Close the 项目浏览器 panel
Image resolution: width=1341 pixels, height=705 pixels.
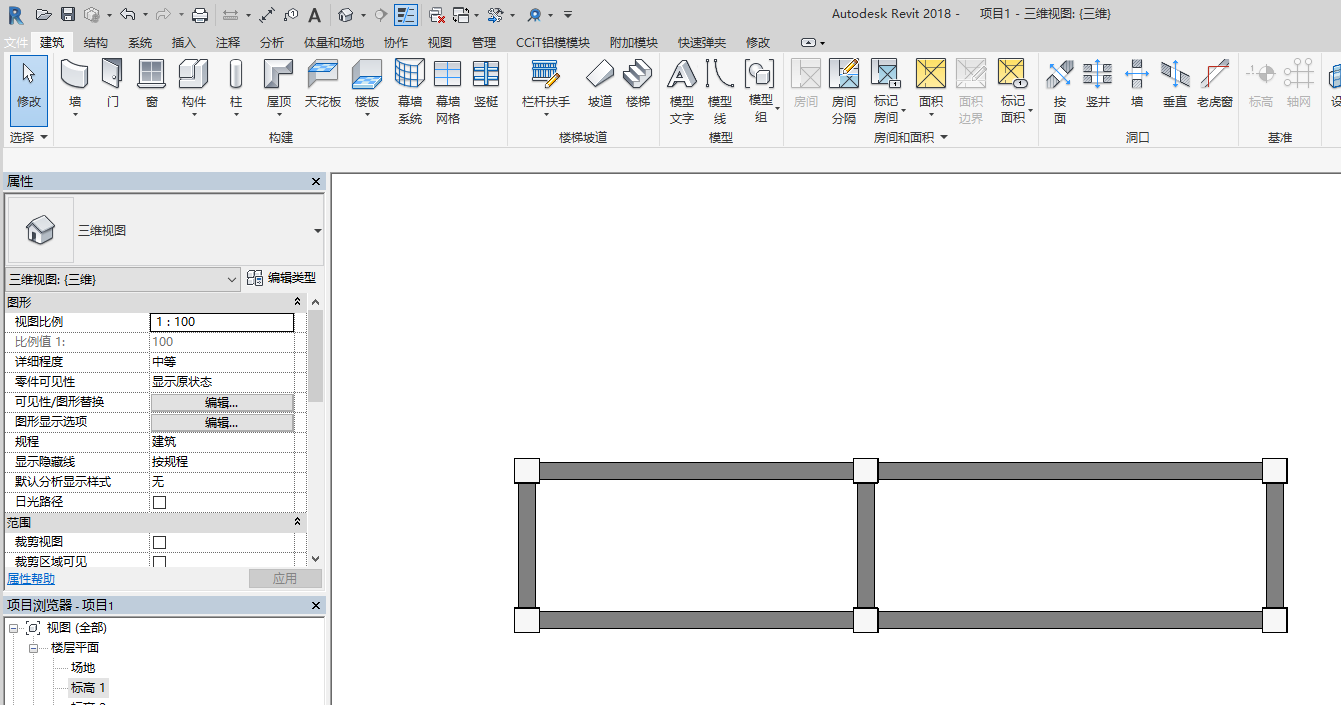pos(316,606)
